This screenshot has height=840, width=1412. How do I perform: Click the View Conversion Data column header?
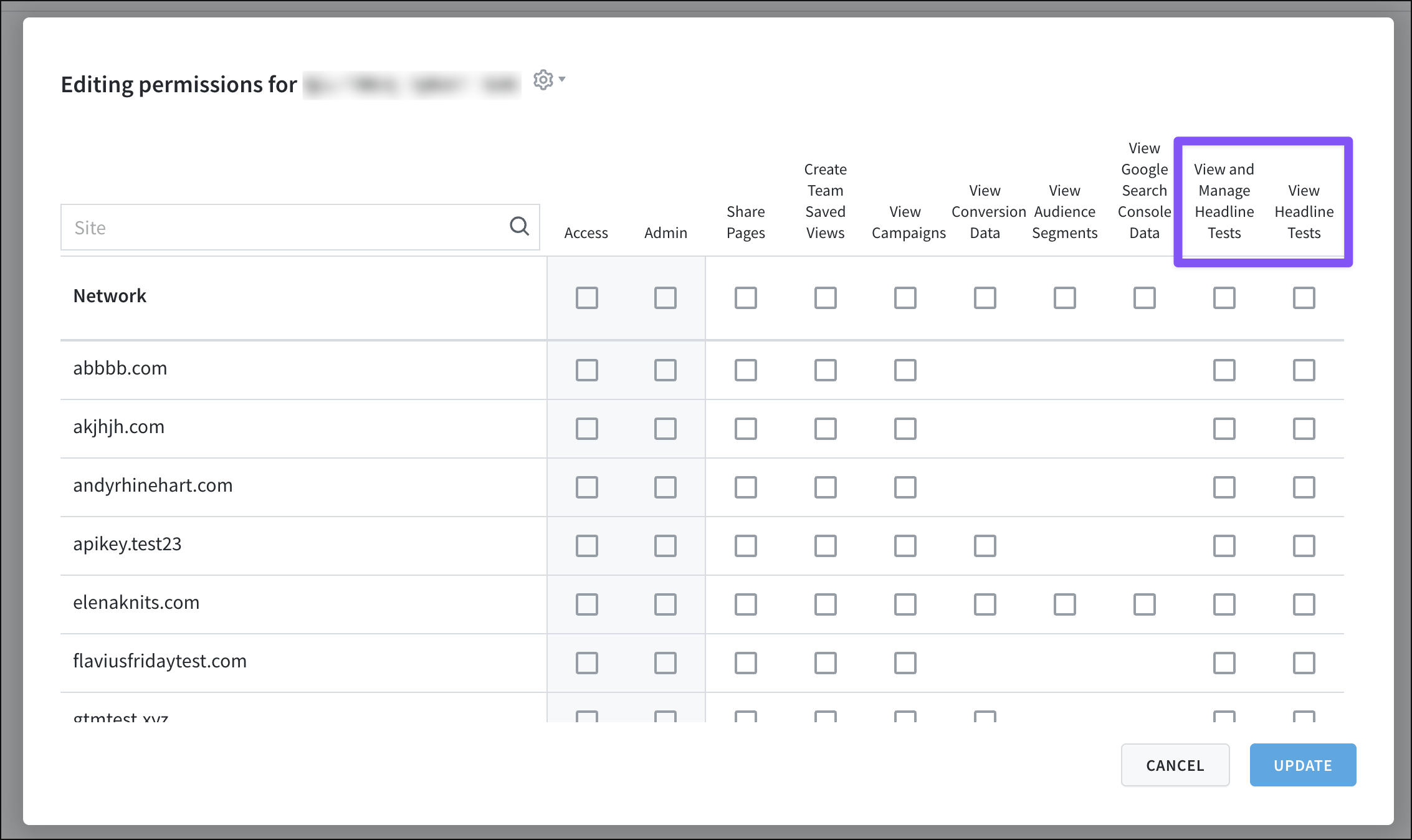pos(988,212)
